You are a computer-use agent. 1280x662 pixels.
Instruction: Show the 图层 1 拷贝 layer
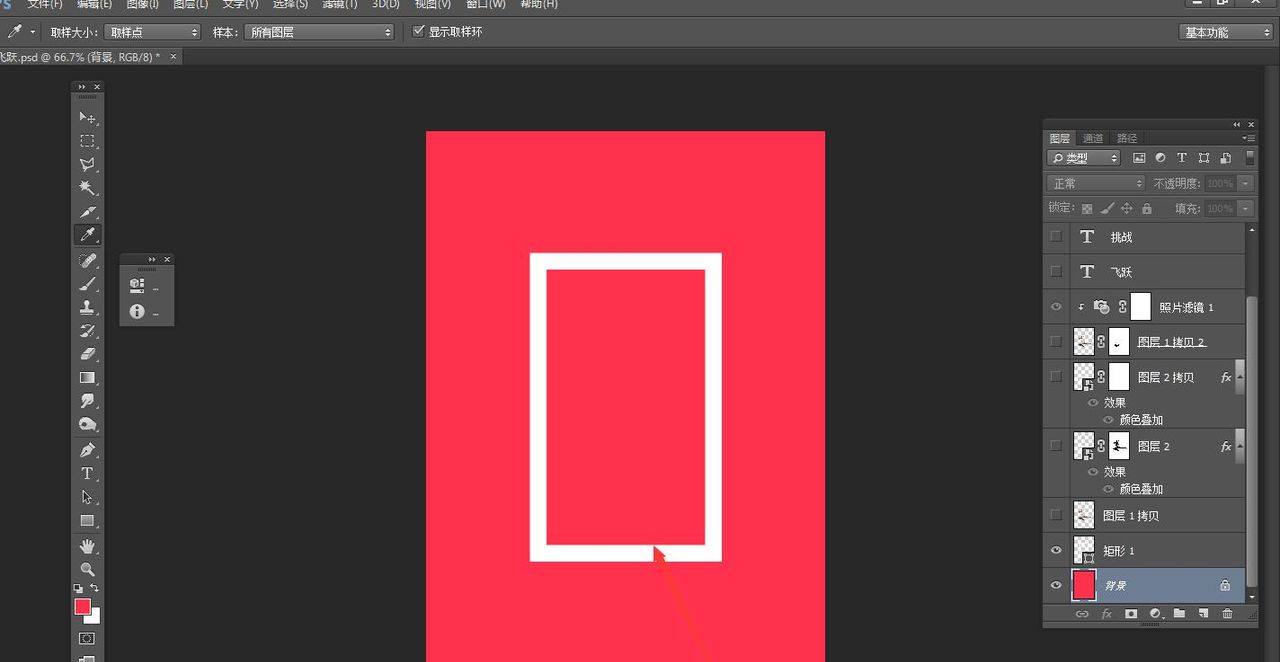coord(1056,515)
